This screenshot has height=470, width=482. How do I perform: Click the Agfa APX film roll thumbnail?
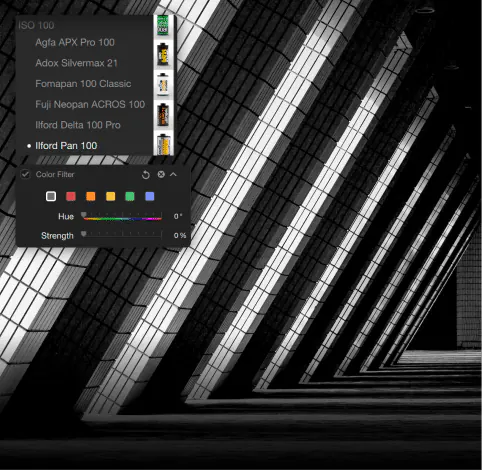pyautogui.click(x=163, y=26)
